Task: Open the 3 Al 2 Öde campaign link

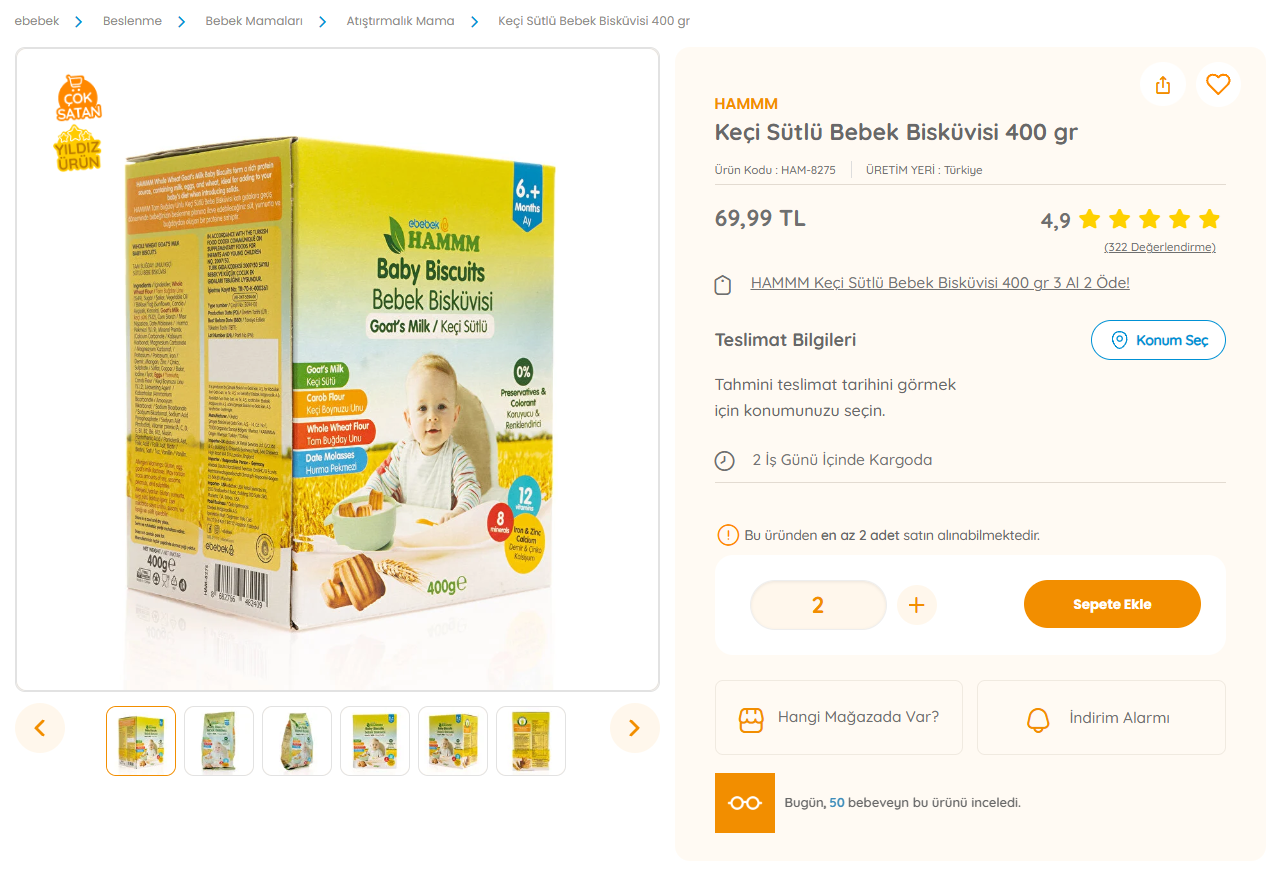Action: tap(940, 283)
